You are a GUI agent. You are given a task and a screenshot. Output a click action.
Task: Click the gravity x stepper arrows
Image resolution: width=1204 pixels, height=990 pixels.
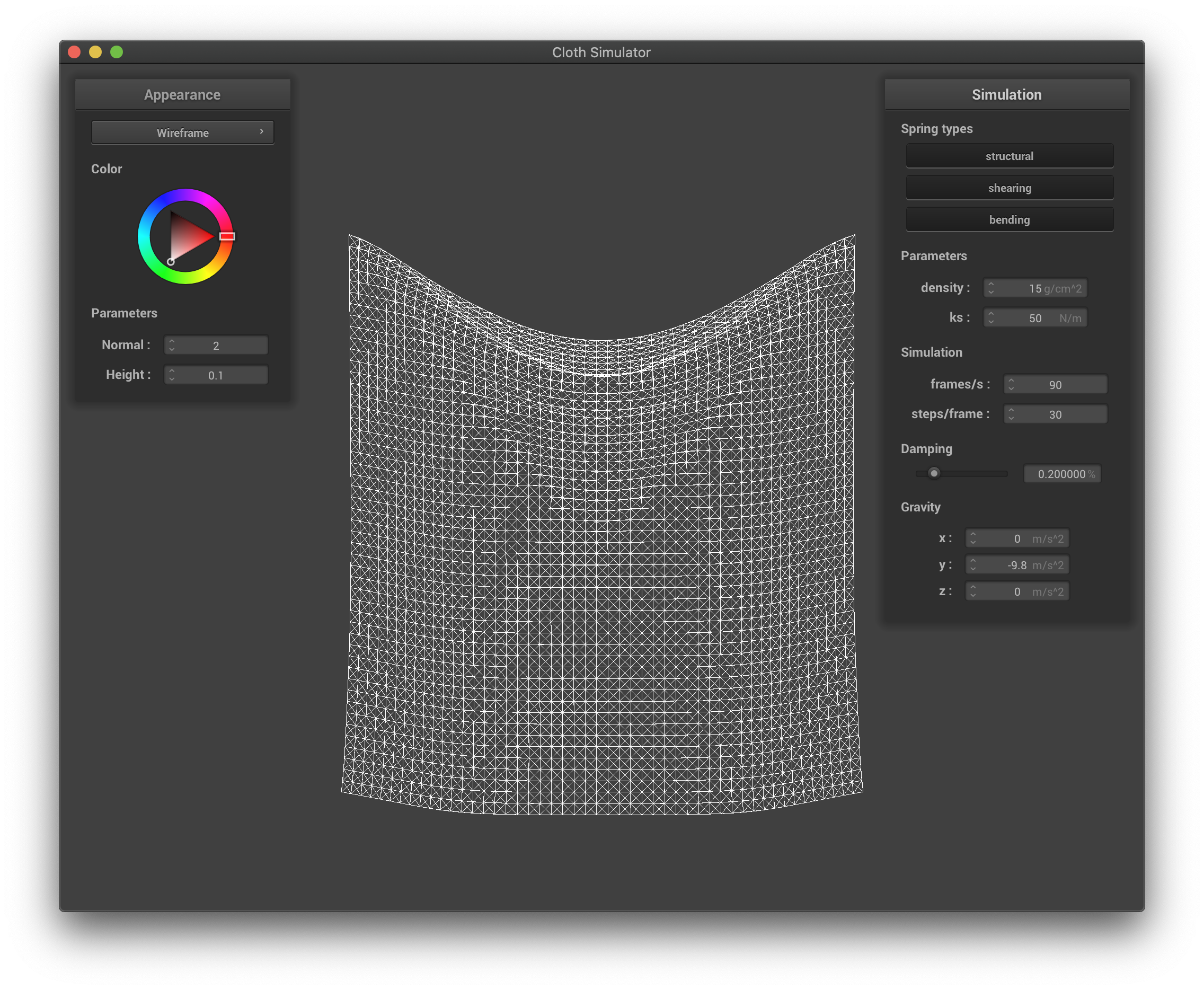tap(972, 538)
